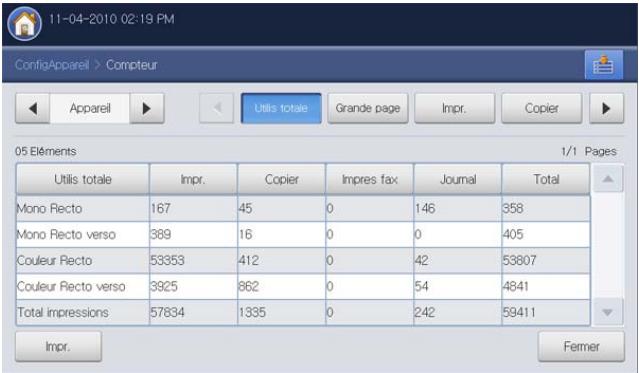
Task: Click the value 57834 in Total impressions
Action: coord(167,313)
